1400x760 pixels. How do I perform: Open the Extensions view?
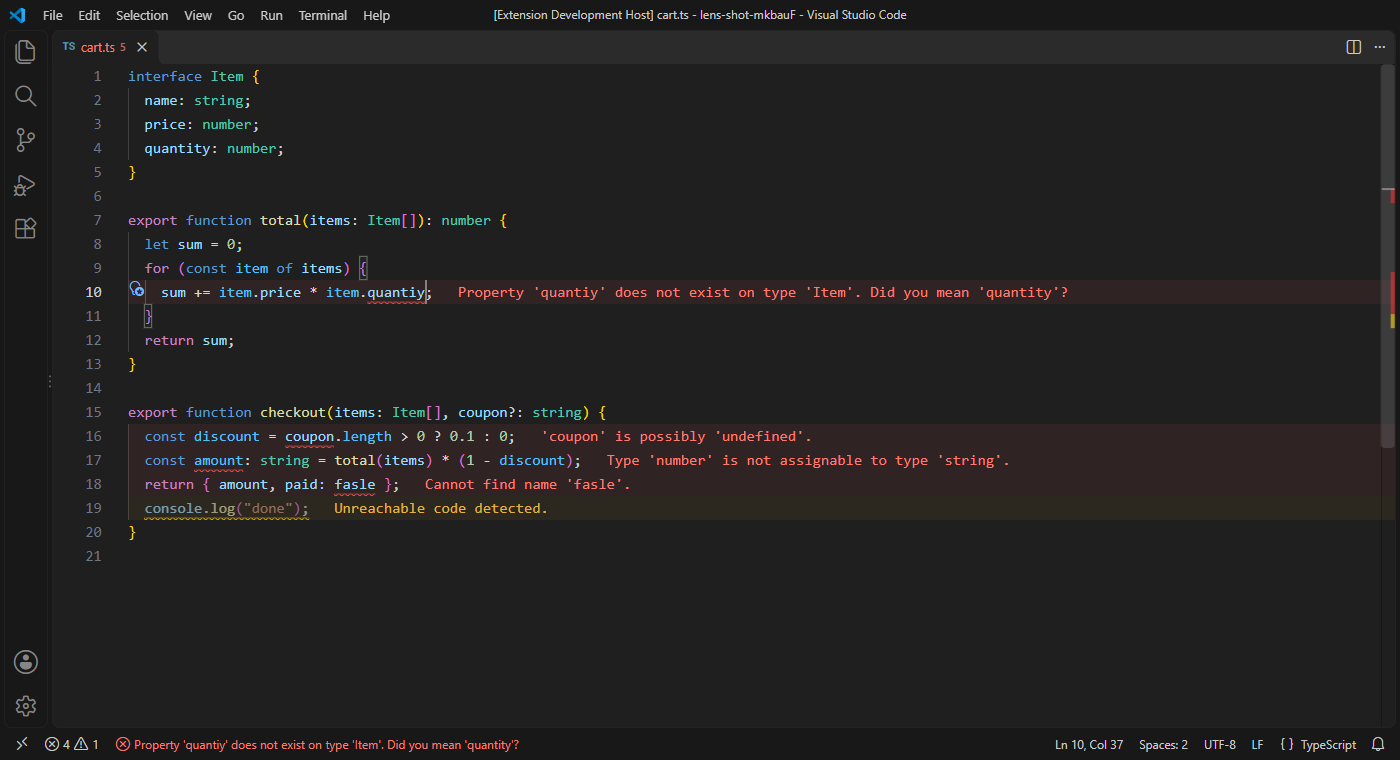26,229
